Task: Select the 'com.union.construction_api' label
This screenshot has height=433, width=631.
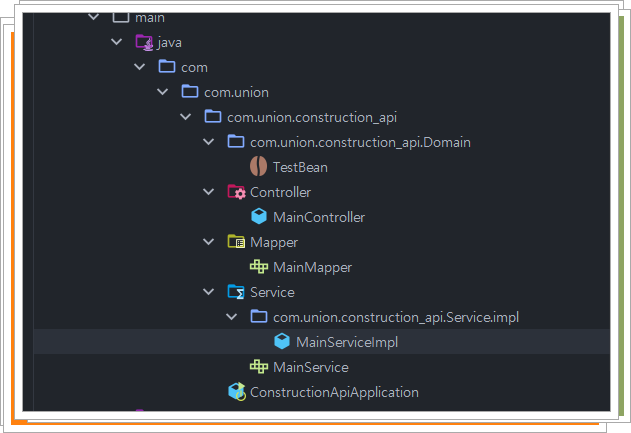Action: coord(312,118)
